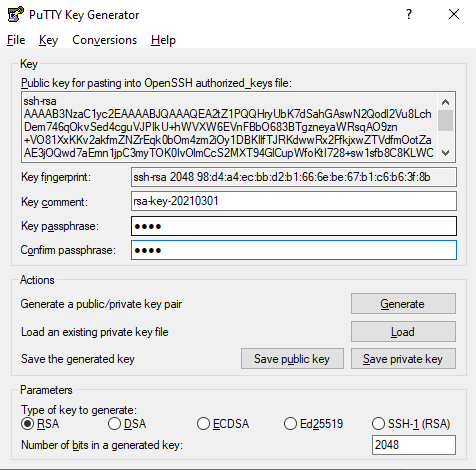The width and height of the screenshot is (476, 470).
Task: Expand the Conversions menu
Action: click(105, 40)
